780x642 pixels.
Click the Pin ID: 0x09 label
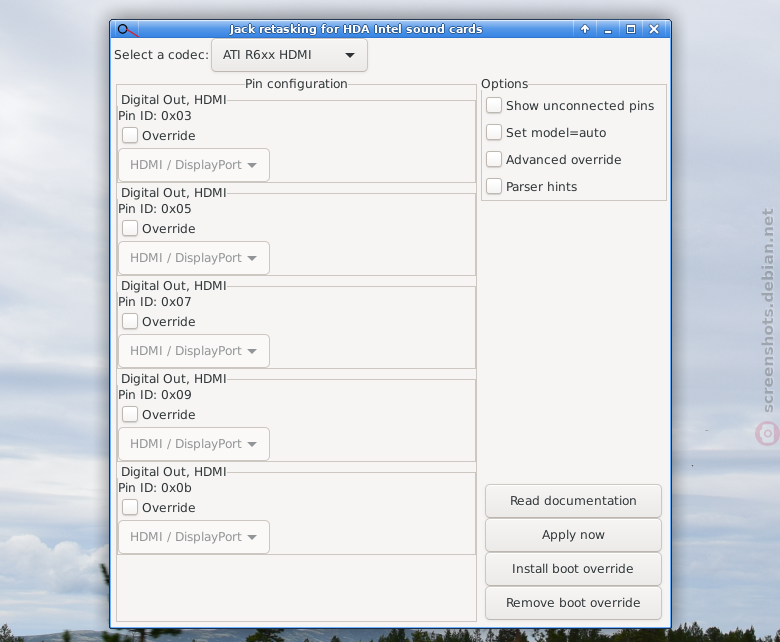(155, 395)
